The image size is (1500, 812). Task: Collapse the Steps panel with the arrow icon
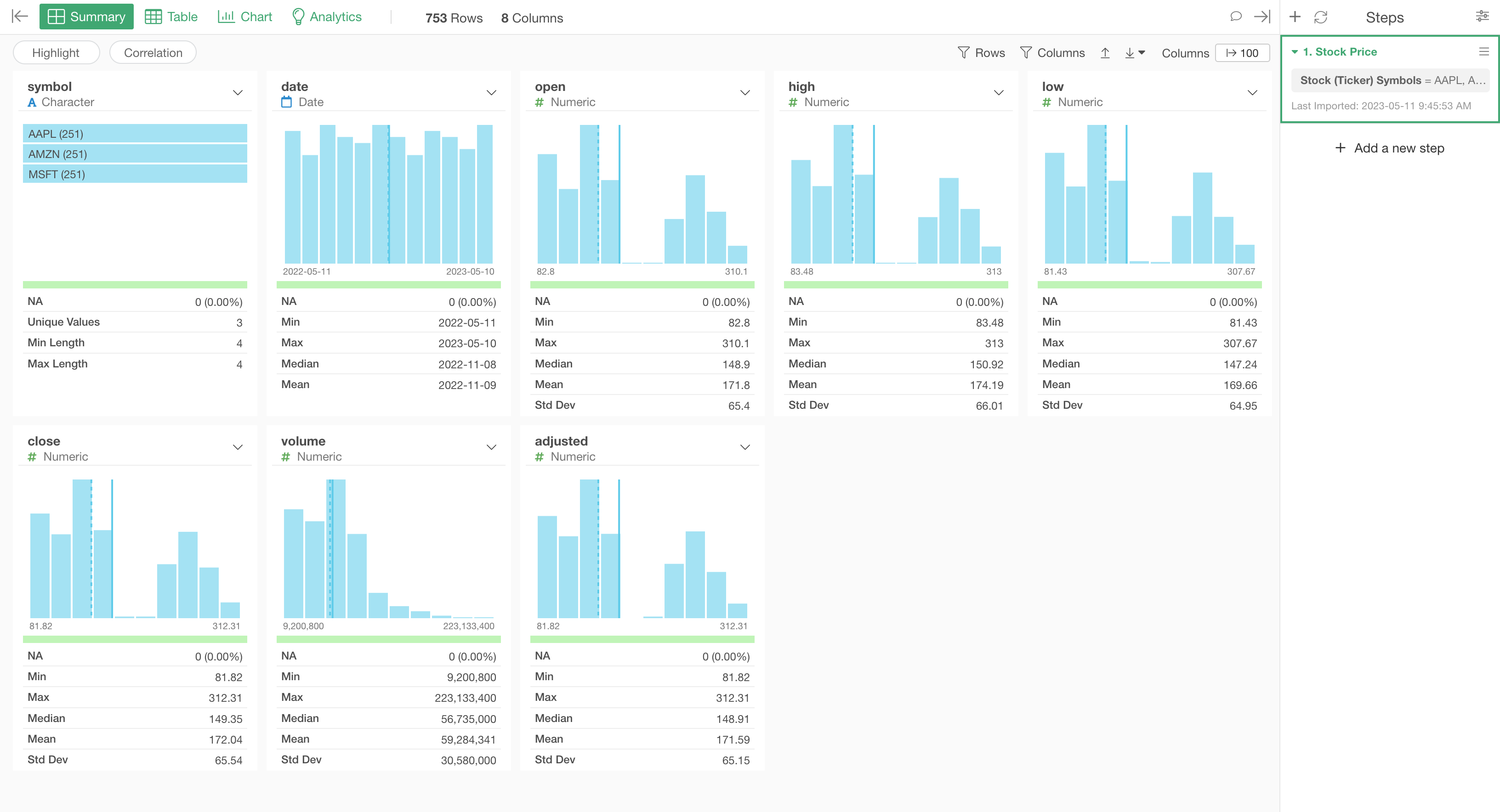(x=1262, y=16)
